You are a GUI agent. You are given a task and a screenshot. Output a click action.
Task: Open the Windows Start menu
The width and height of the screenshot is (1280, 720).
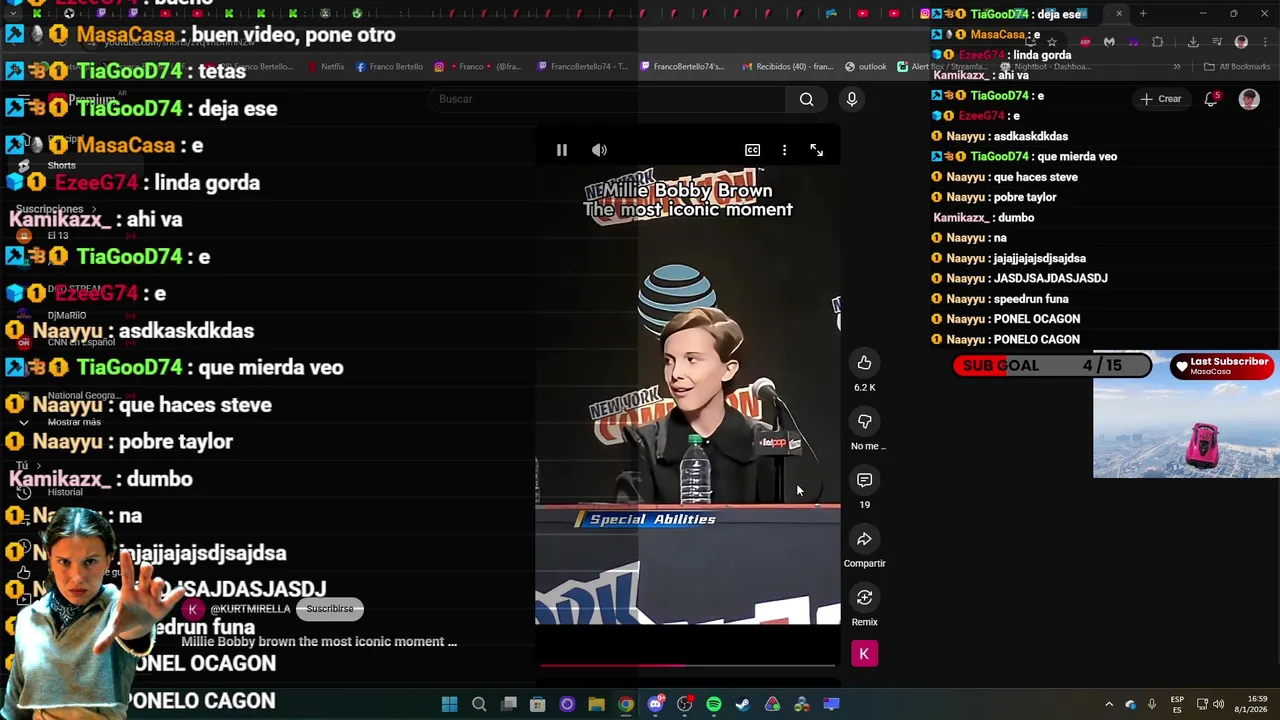(x=450, y=704)
